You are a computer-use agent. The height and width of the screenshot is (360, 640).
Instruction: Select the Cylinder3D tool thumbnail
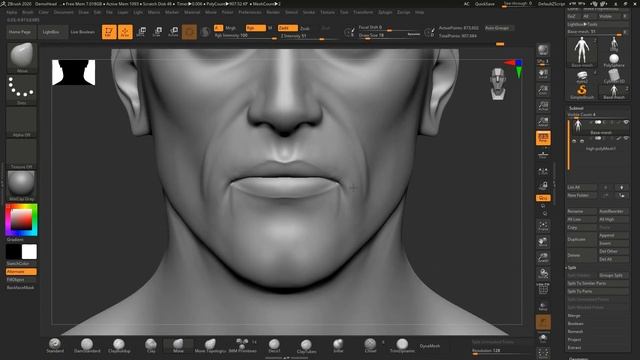[x=613, y=76]
